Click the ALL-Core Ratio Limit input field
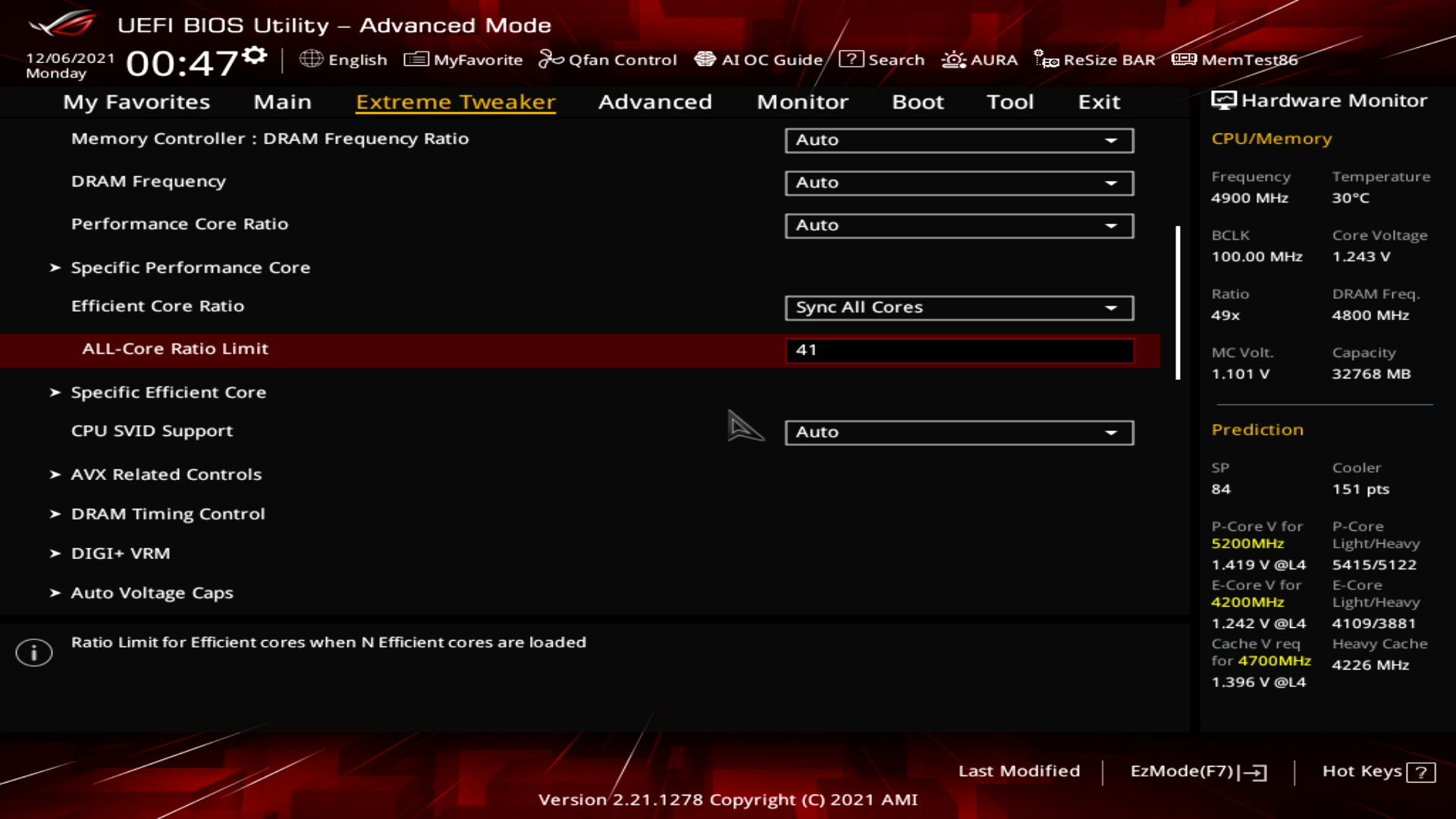 (x=959, y=350)
